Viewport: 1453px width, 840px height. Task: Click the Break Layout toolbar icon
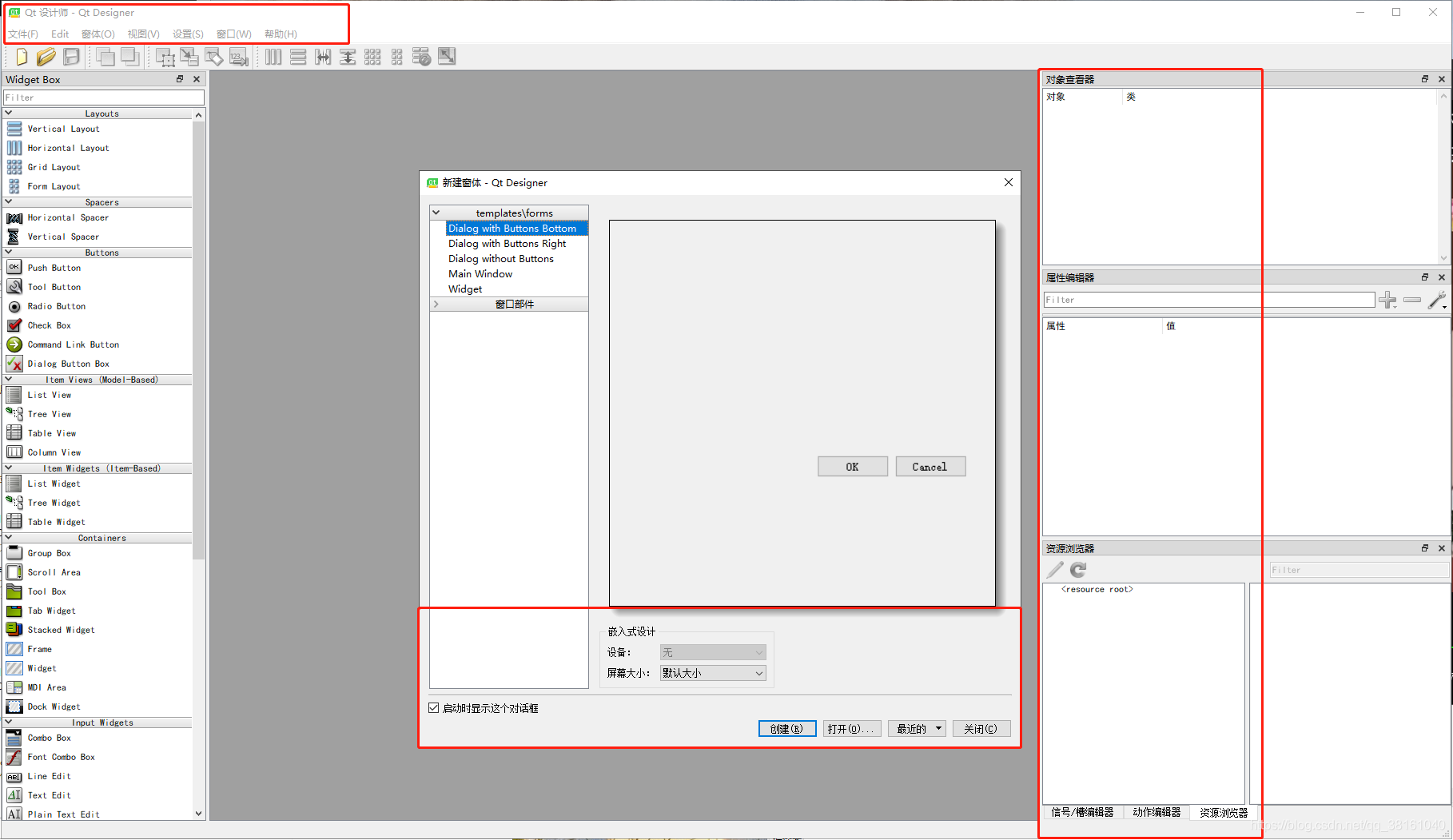[422, 57]
